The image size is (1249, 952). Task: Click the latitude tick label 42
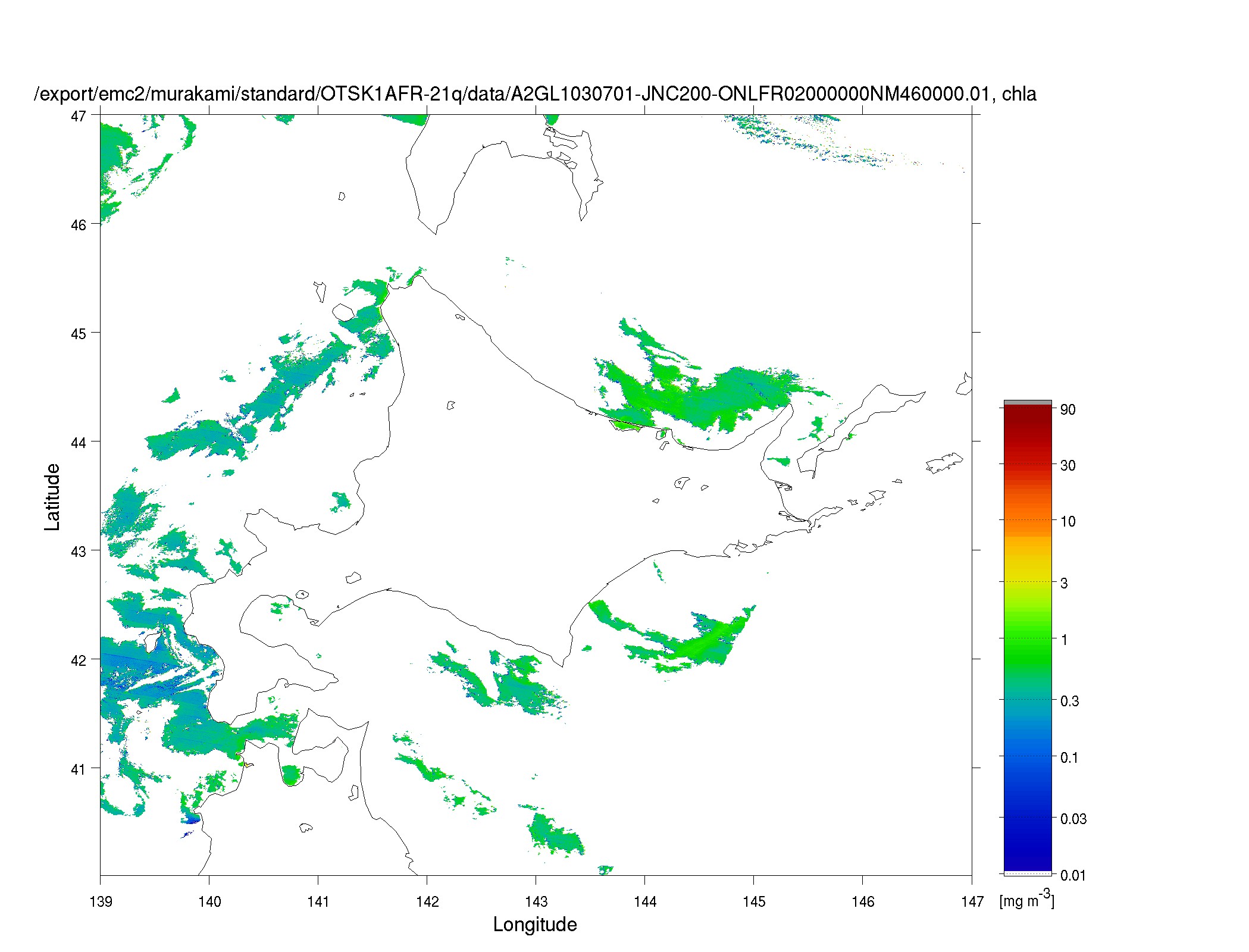pyautogui.click(x=79, y=660)
